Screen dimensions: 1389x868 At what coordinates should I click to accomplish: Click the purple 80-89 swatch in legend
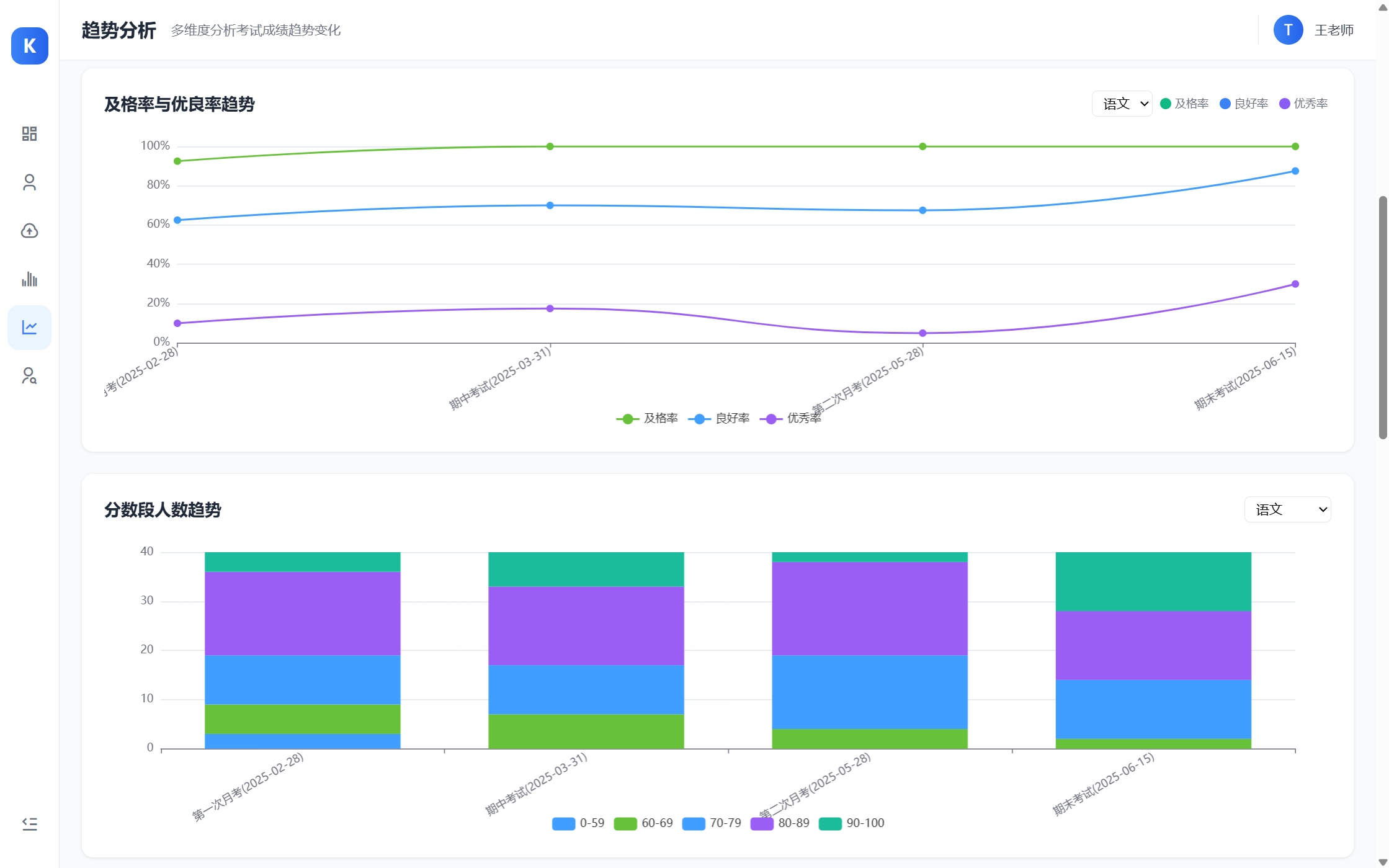762,823
